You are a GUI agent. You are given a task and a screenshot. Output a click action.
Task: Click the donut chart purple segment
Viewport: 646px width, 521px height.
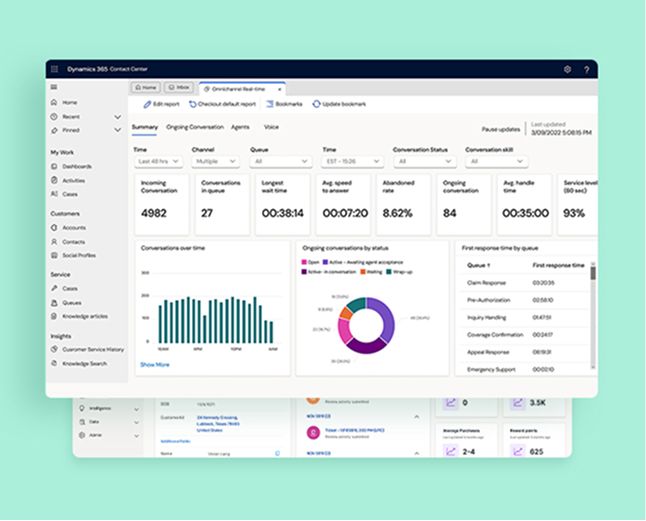coord(384,318)
